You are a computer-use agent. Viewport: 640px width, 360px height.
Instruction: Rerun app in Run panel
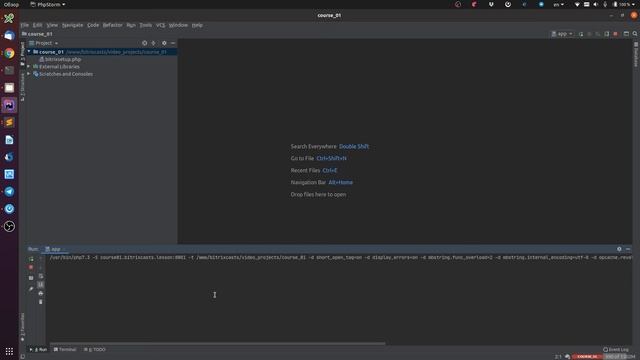31,259
